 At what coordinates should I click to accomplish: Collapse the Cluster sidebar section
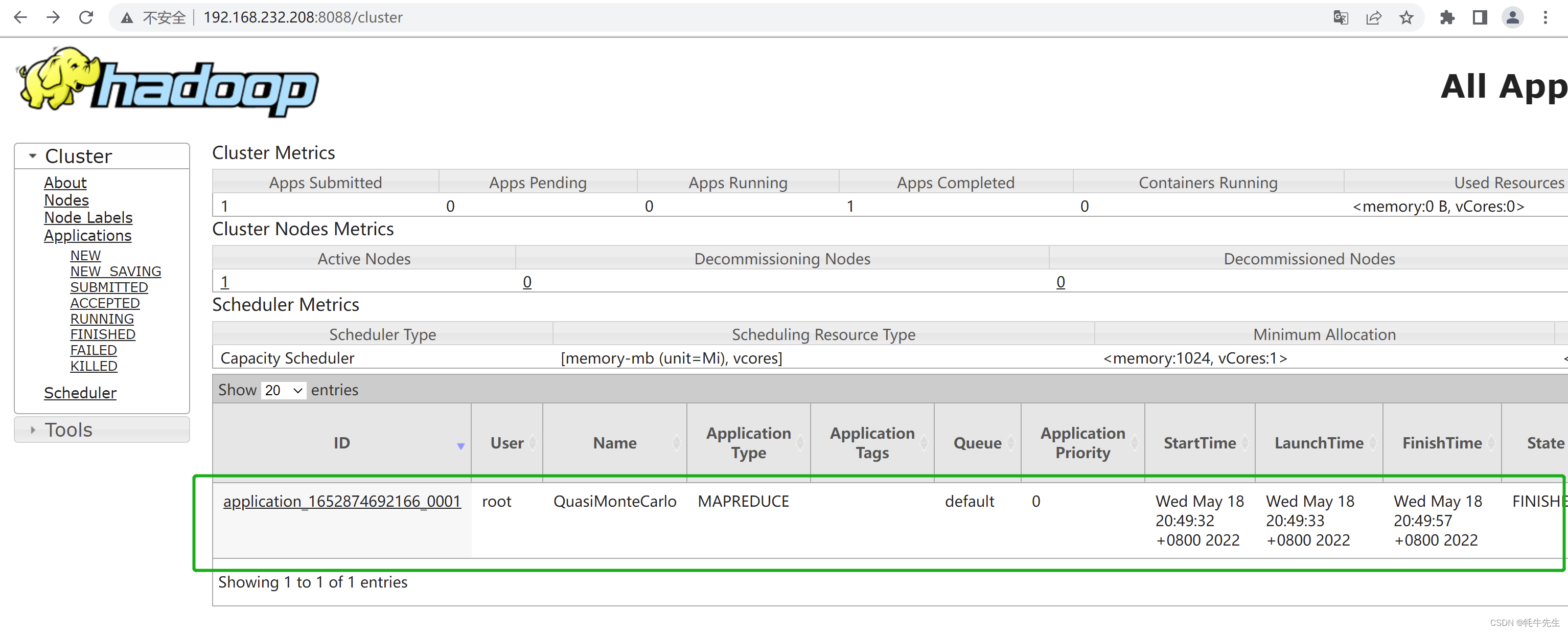coord(33,156)
